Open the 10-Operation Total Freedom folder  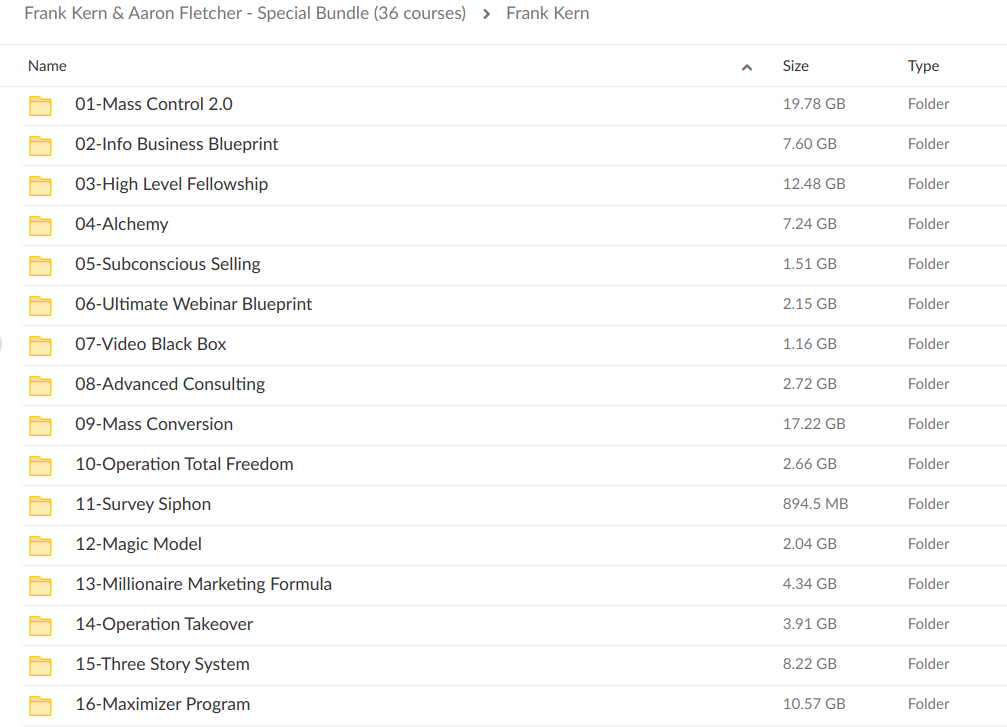pos(184,464)
